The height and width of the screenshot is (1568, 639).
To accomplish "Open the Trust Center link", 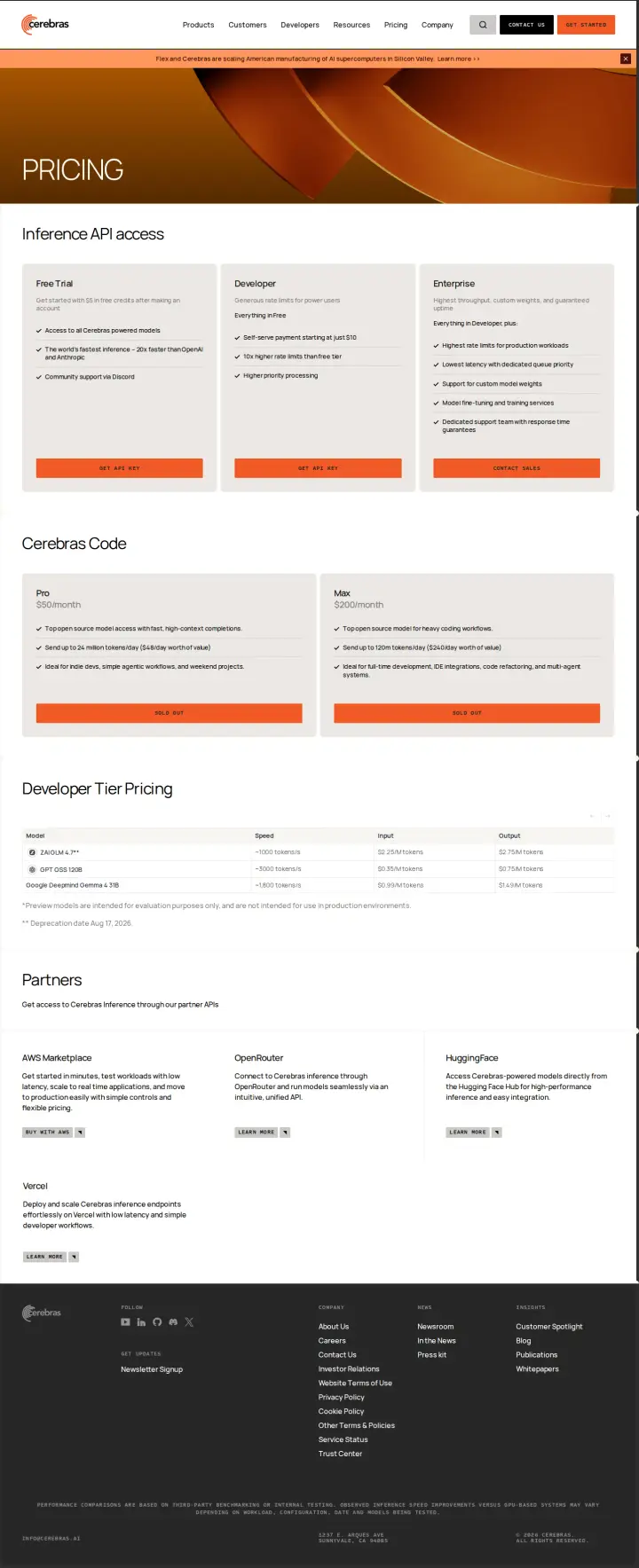I will tap(341, 1454).
